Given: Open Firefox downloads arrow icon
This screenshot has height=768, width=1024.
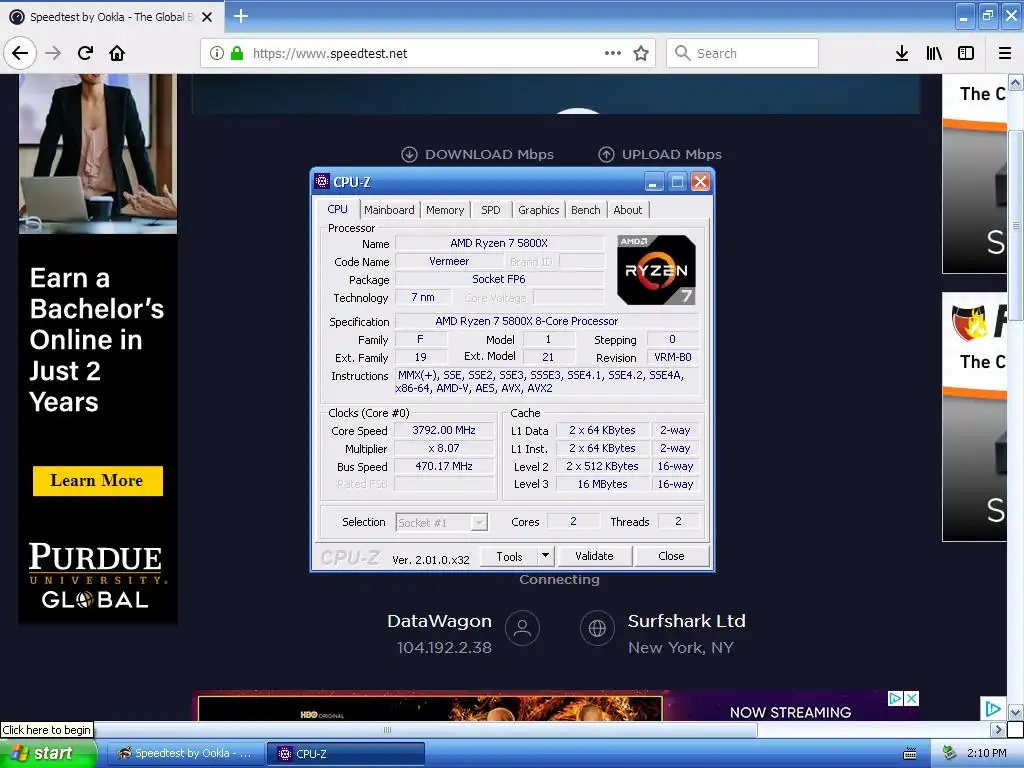Looking at the screenshot, I should [902, 53].
